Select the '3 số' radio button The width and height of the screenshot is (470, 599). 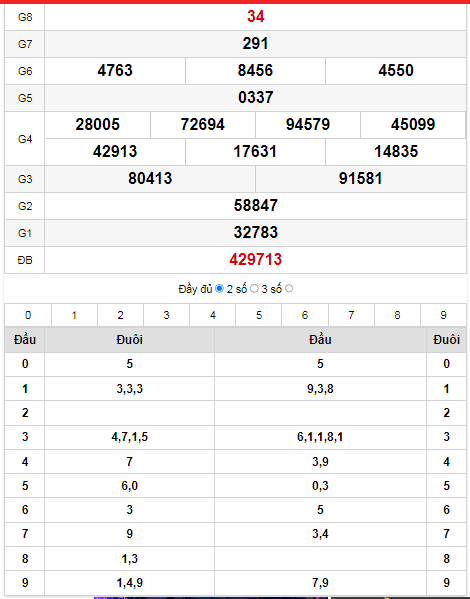pos(289,289)
